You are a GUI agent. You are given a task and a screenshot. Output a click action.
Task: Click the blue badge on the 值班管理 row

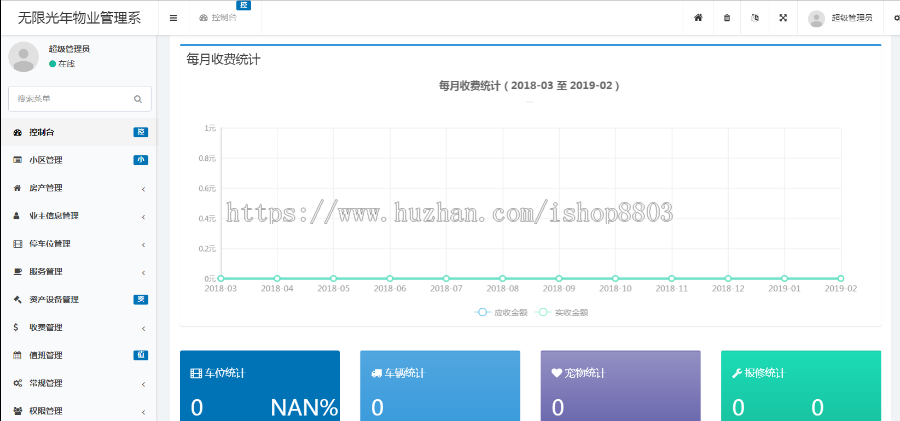141,356
